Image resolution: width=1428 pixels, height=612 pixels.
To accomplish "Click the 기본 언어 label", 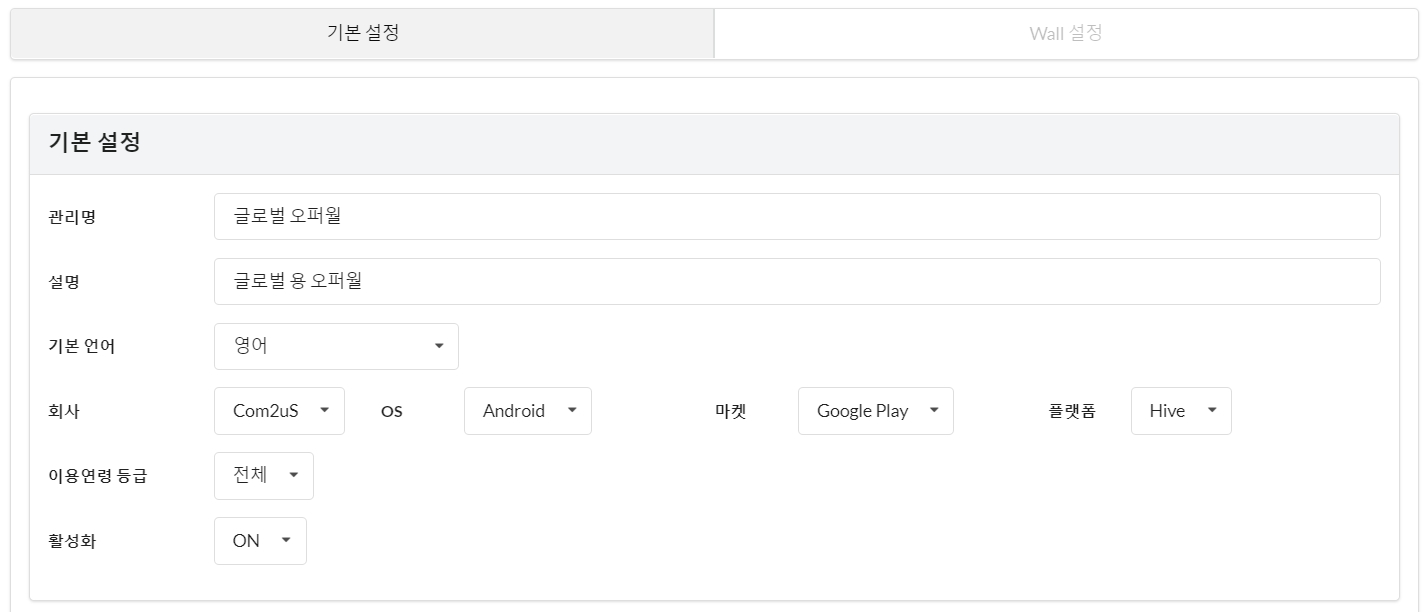I will point(82,347).
